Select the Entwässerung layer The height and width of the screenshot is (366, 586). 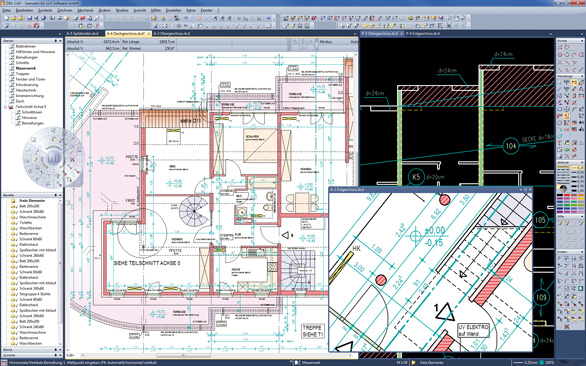(x=27, y=85)
